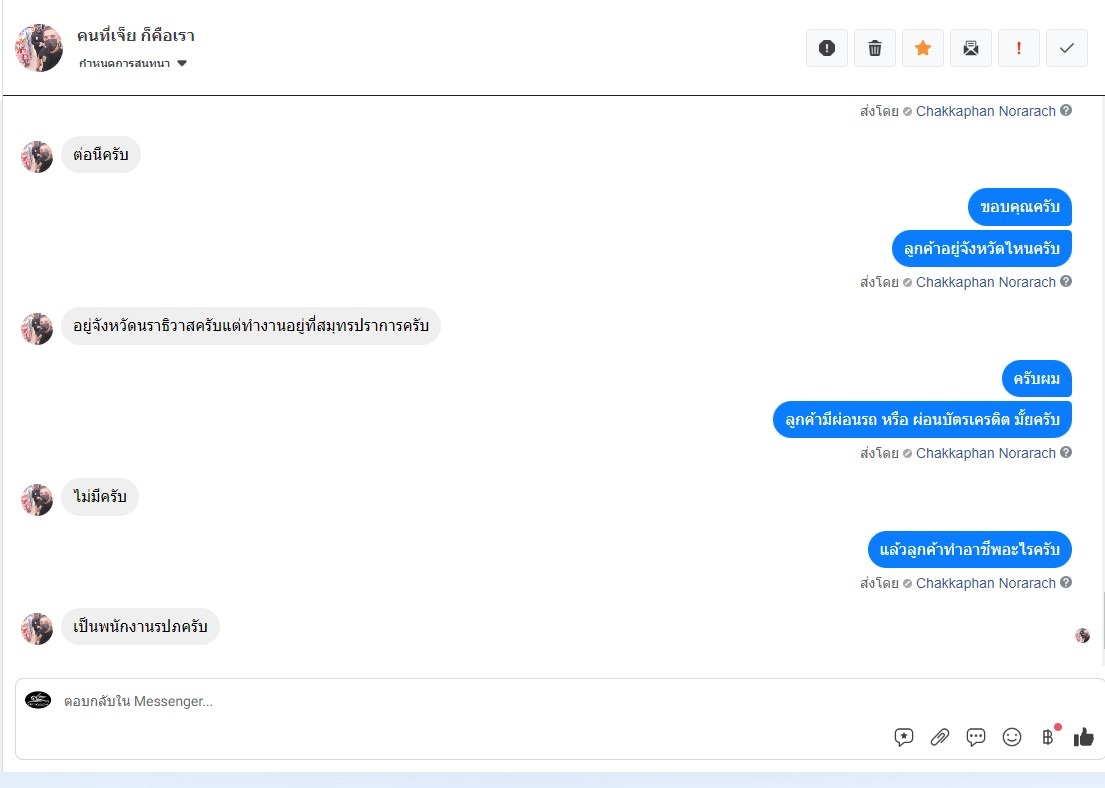Select the message bubble ลูกค้าอยู่จังหวัดไหนครับ
Screen dimensions: 1105x788
(x=982, y=248)
